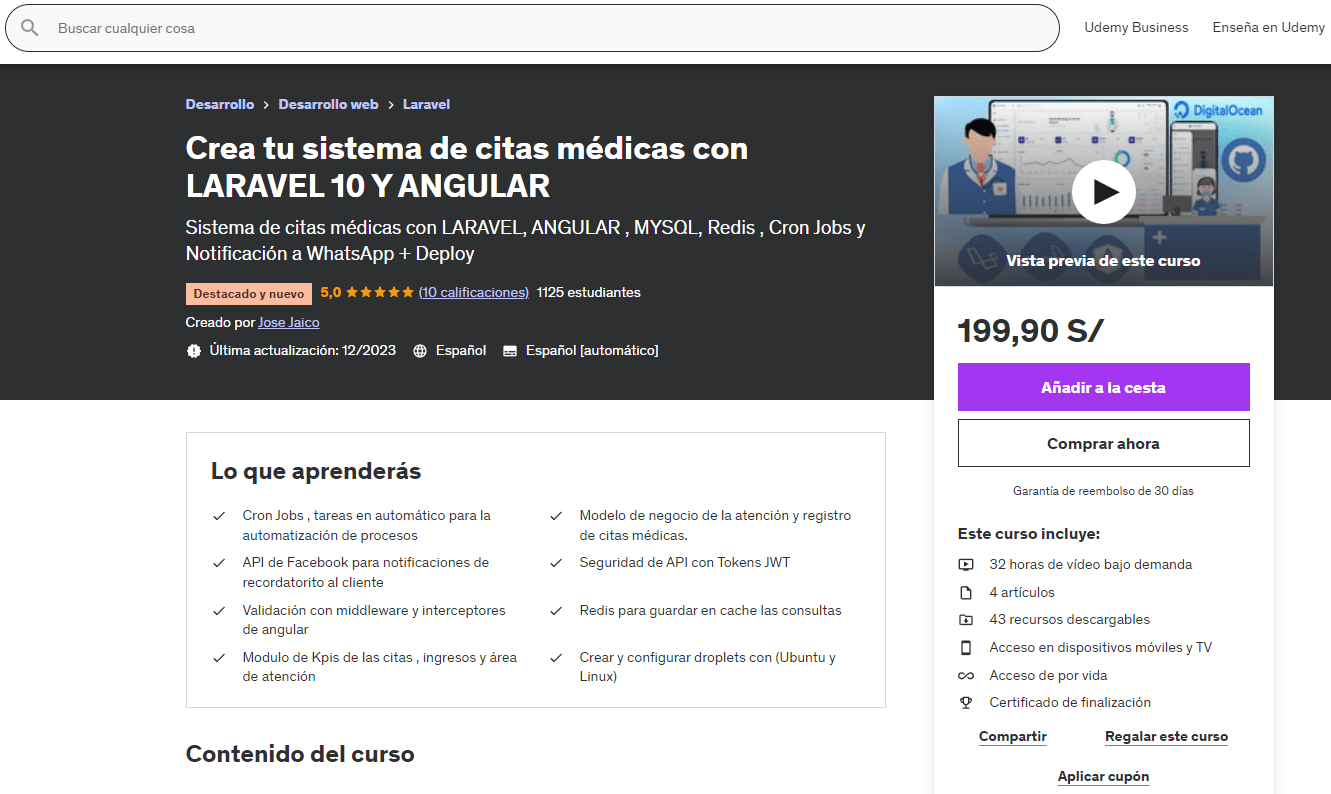Click the trophy icon beside "Certificado de finalización"
Viewport: 1331px width, 794px height.
[x=966, y=702]
